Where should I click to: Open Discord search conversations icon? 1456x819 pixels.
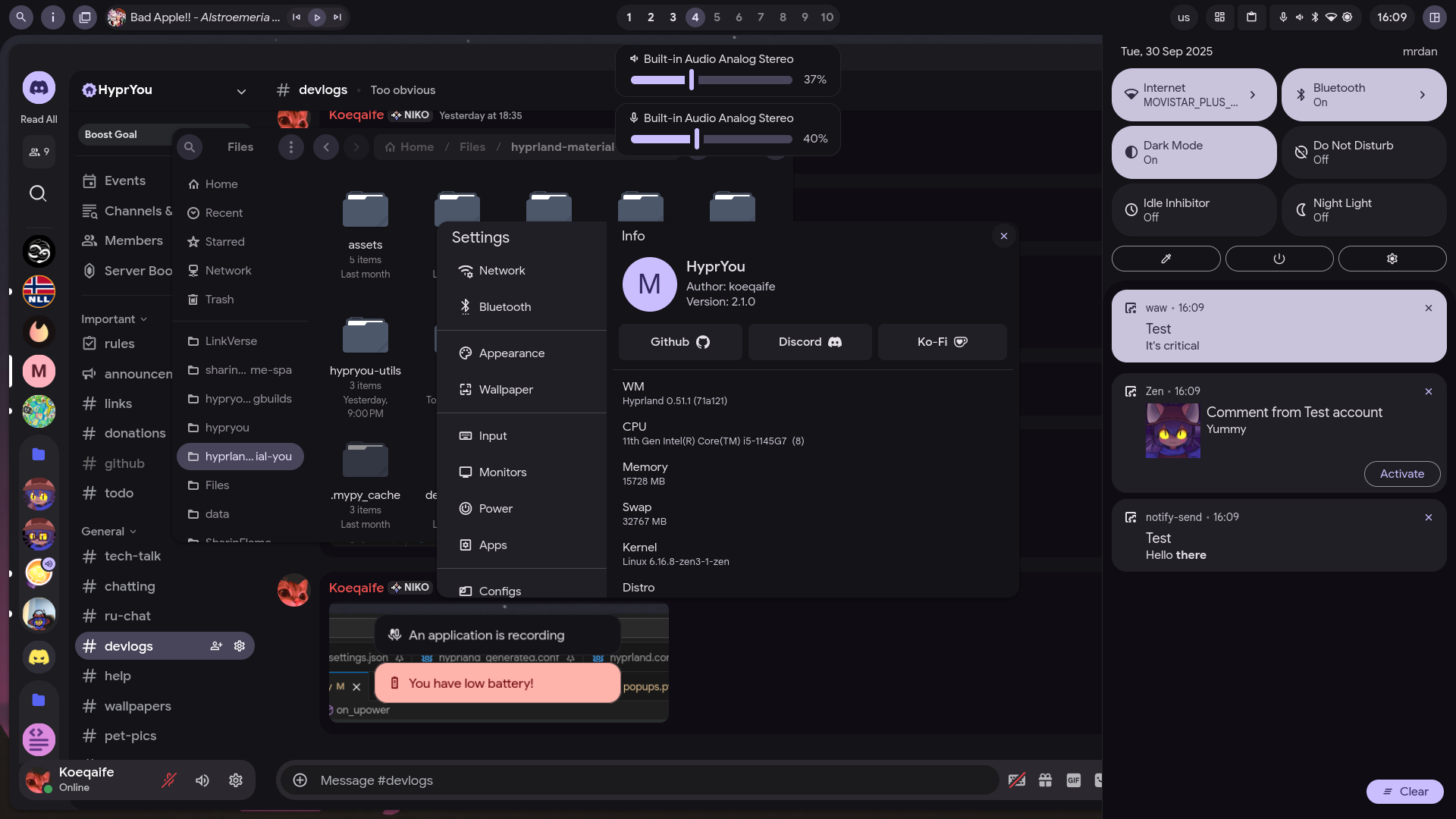pyautogui.click(x=38, y=193)
